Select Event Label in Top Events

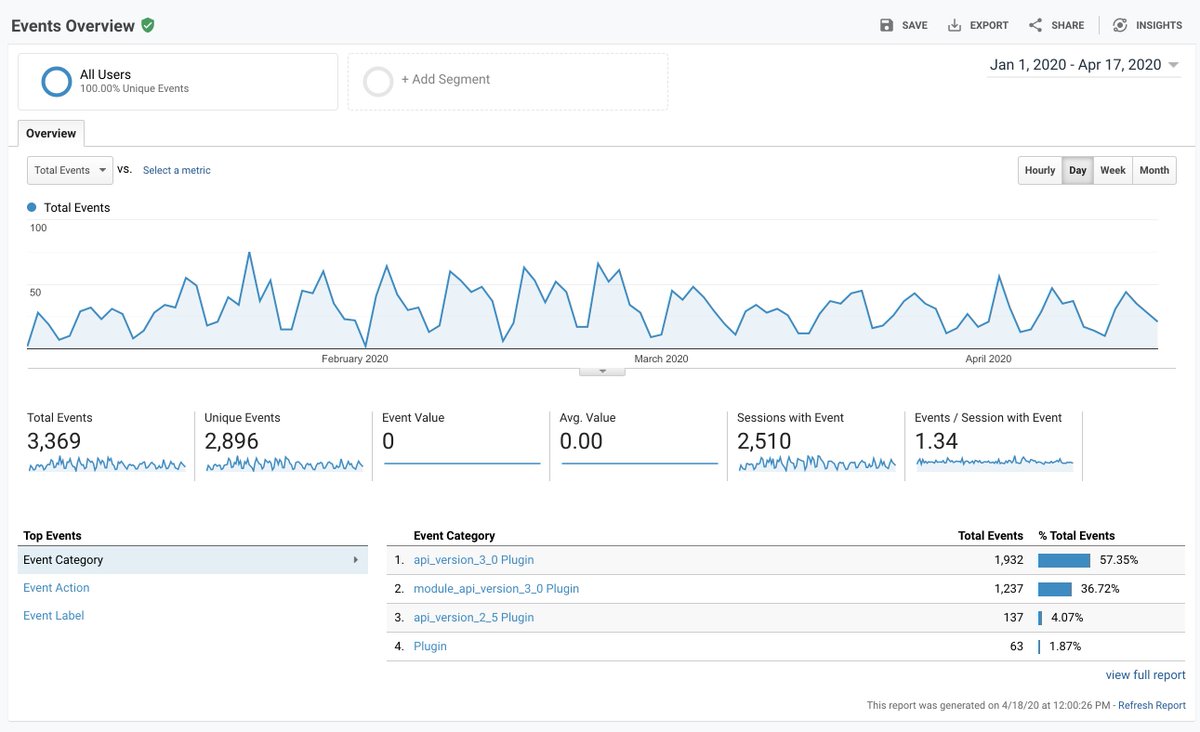[54, 616]
